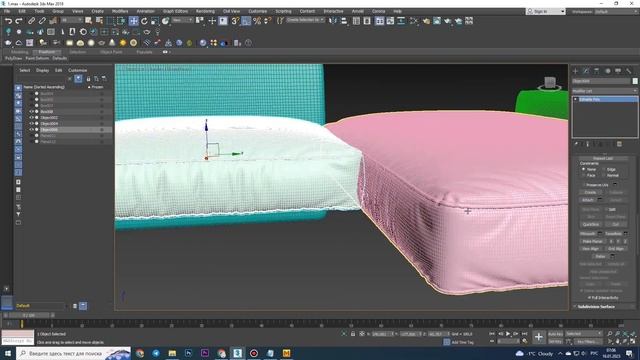
Task: Click the Play Animation button
Action: pos(508,334)
